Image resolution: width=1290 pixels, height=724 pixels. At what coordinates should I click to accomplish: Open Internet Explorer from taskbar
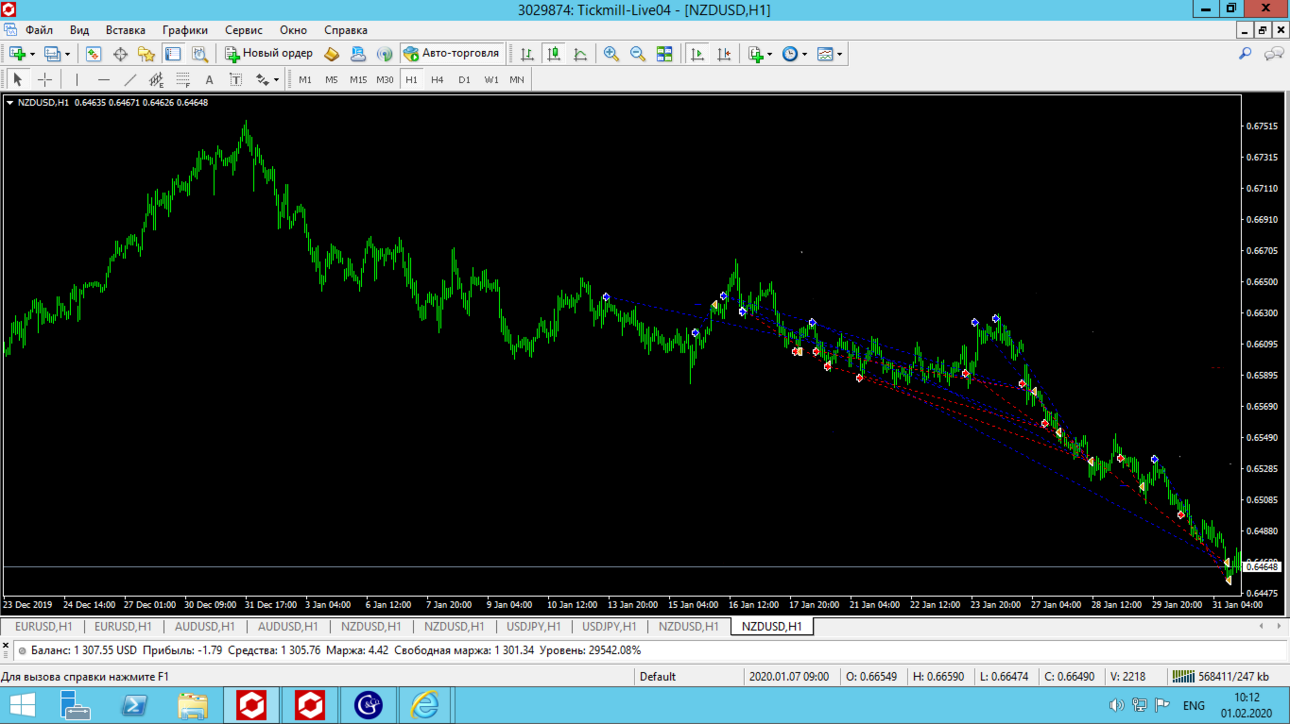pos(426,705)
